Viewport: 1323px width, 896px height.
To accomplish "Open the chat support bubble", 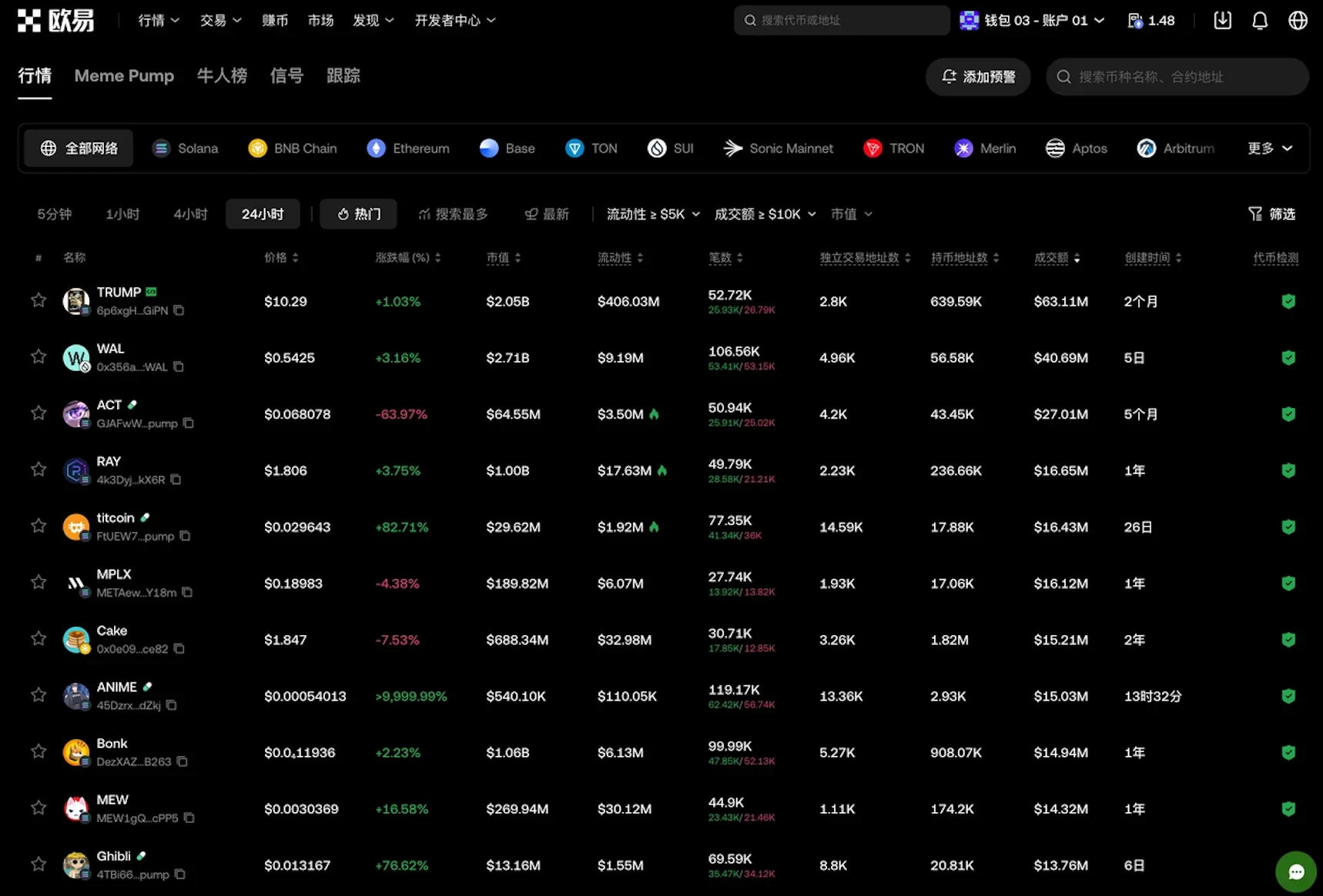I will click(x=1296, y=871).
